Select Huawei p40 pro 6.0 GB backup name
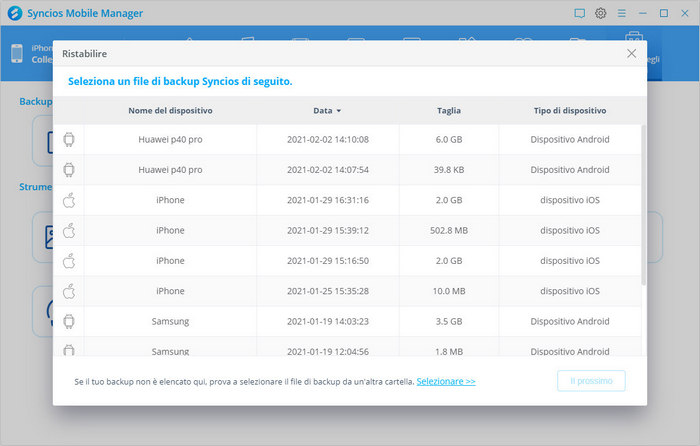The height and width of the screenshot is (446, 700). click(x=170, y=139)
